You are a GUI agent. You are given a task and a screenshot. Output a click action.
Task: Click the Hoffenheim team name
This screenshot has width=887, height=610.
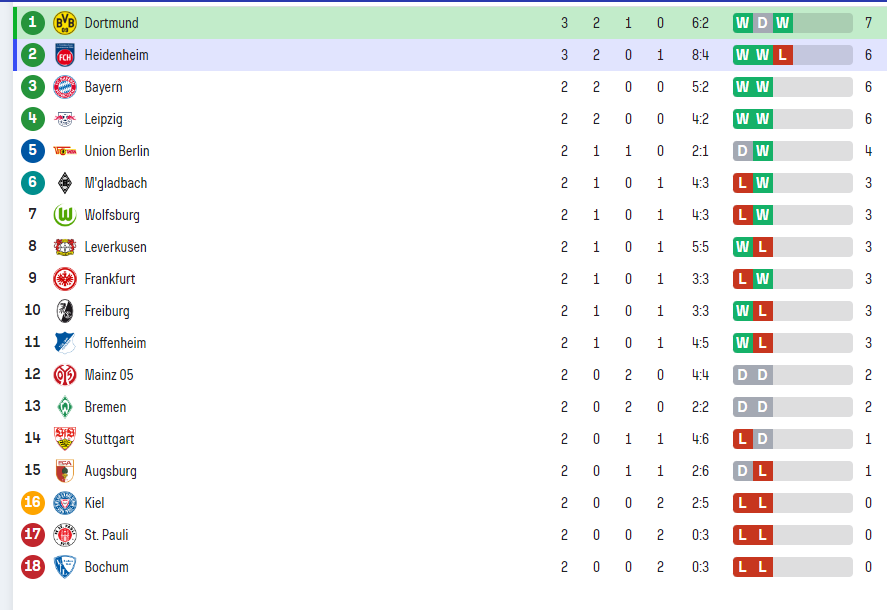point(115,343)
